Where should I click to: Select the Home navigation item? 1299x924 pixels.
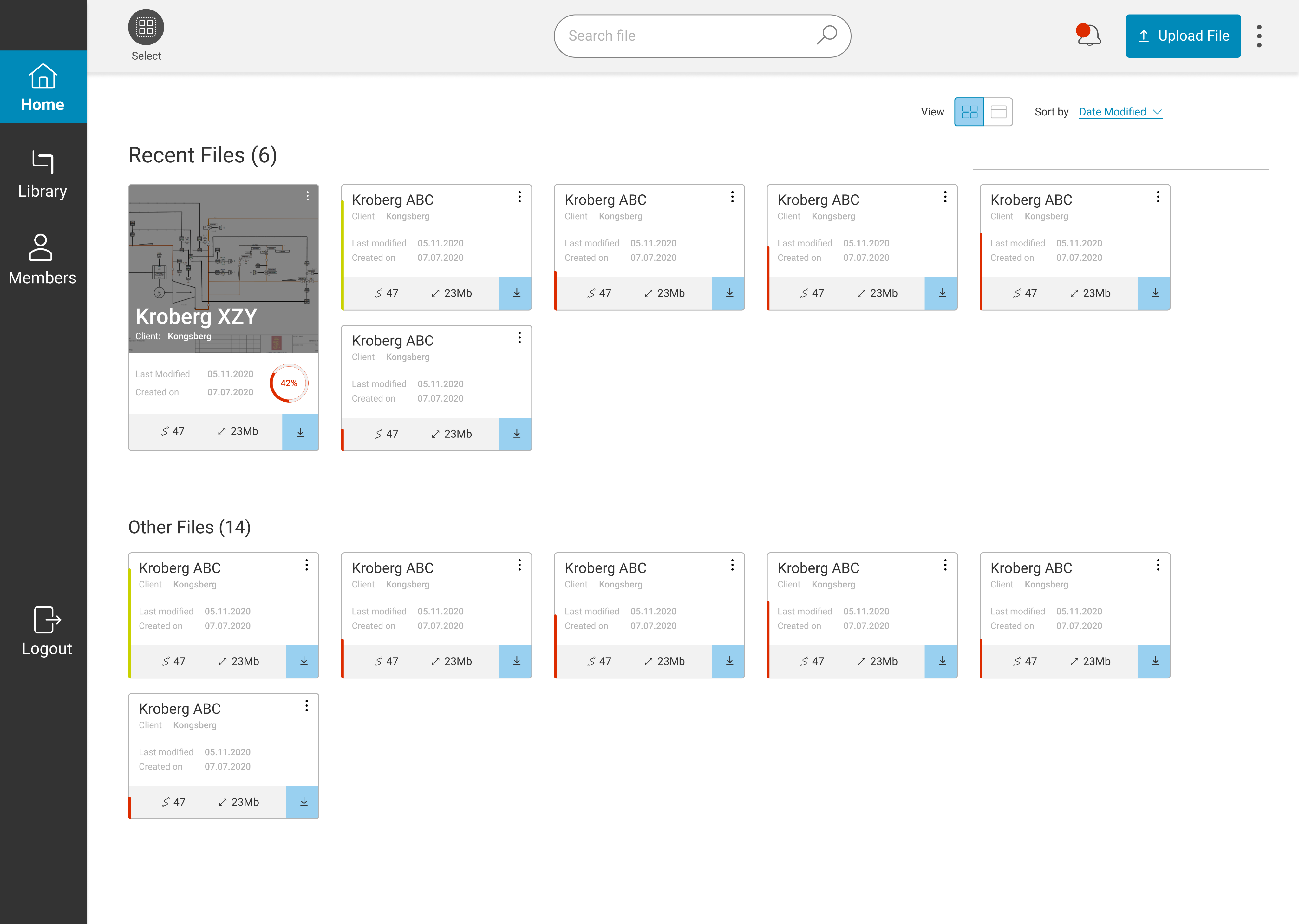point(43,87)
